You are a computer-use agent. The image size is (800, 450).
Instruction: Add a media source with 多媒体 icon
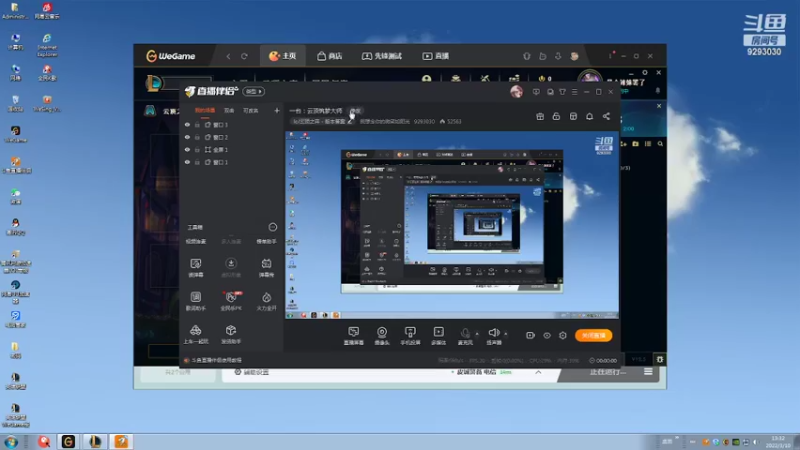point(438,336)
